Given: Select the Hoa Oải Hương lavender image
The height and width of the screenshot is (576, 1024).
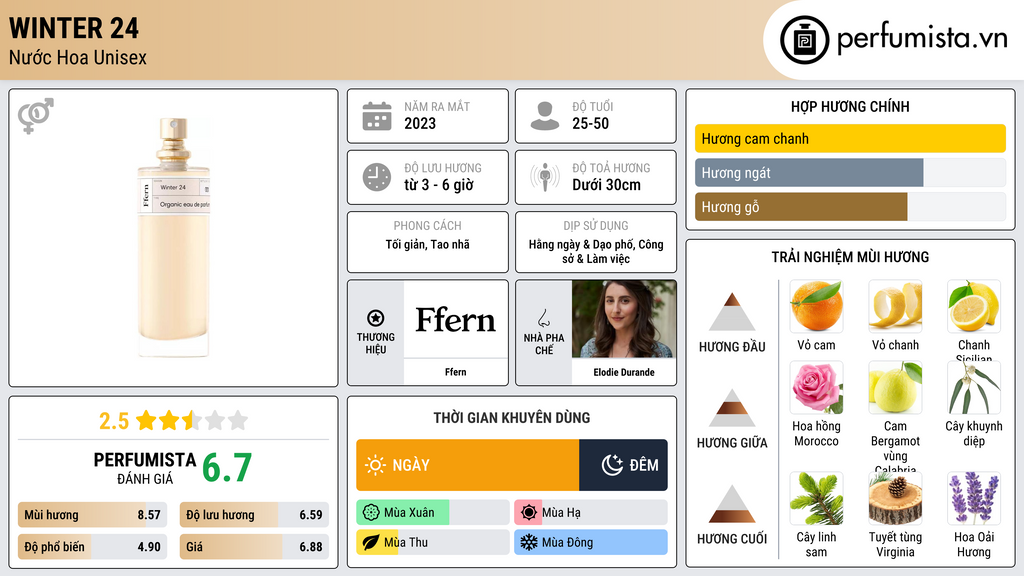Looking at the screenshot, I should (x=974, y=499).
